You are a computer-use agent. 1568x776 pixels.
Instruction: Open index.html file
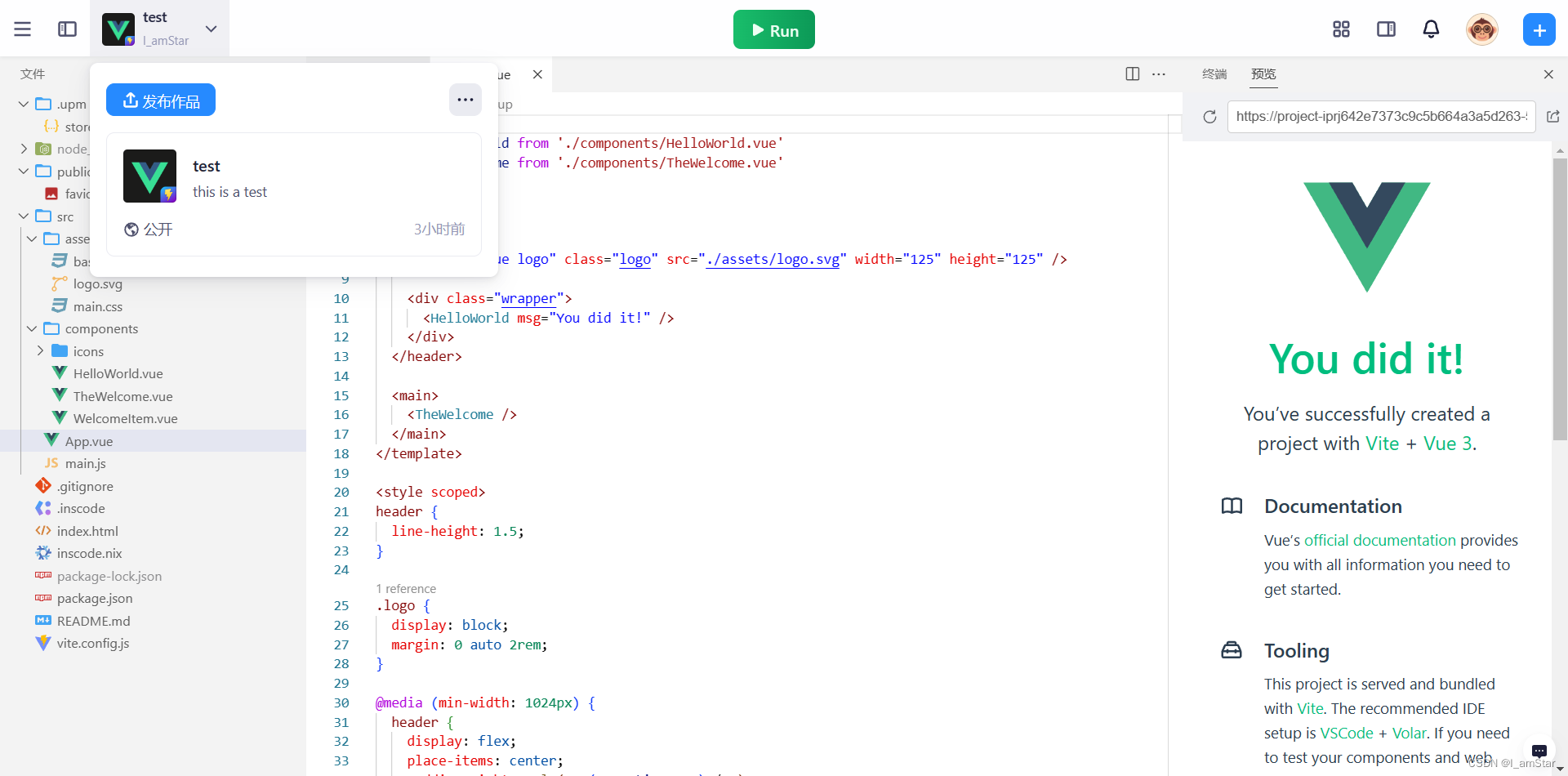pos(87,531)
